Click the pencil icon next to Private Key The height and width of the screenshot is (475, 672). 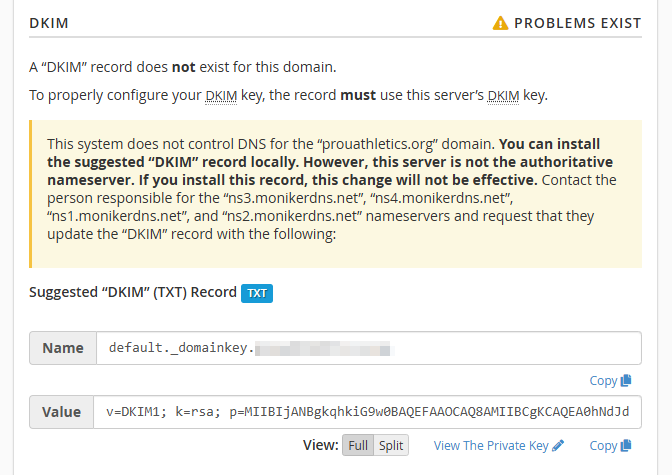558,445
